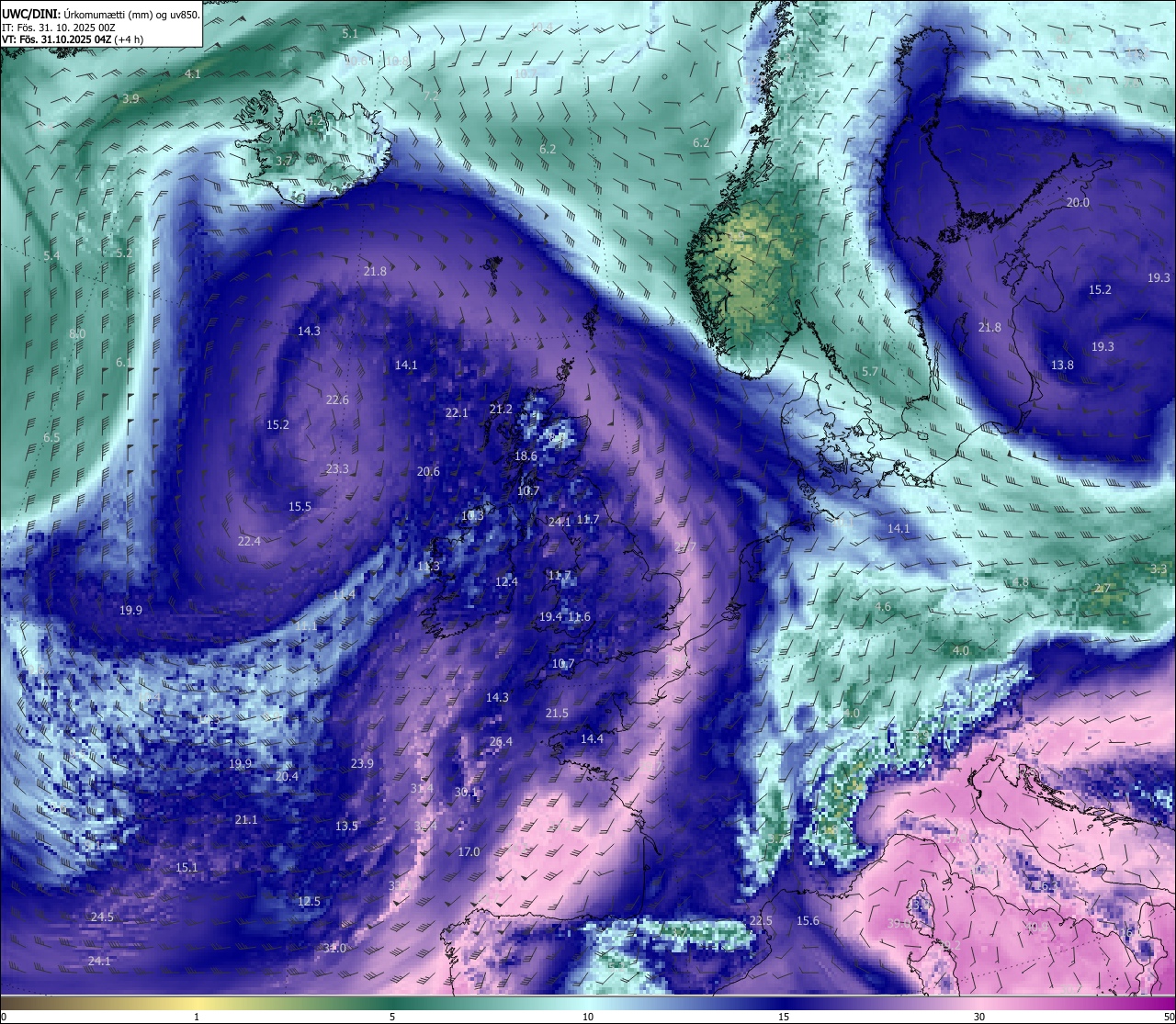Screen dimensions: 1176x1024
Task: Click the map value '3.3'
Action: [1159, 568]
